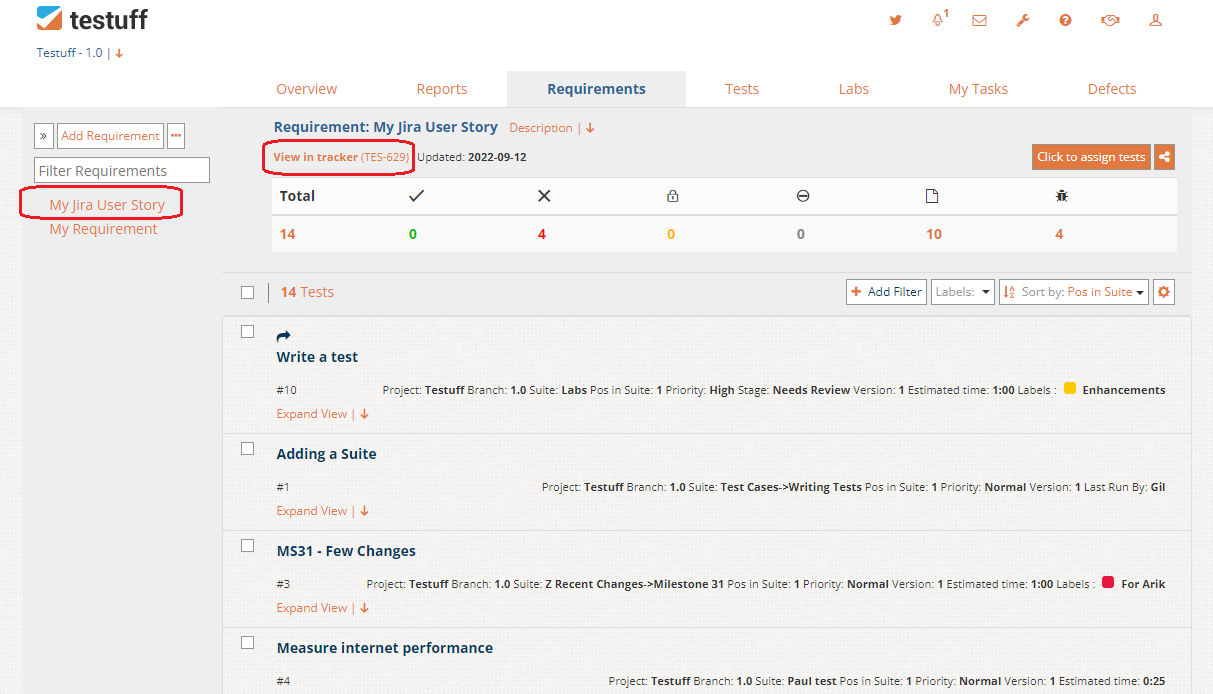Screen dimensions: 1213x694
Task: Click the skipped circle column icon
Action: pyautogui.click(x=803, y=196)
